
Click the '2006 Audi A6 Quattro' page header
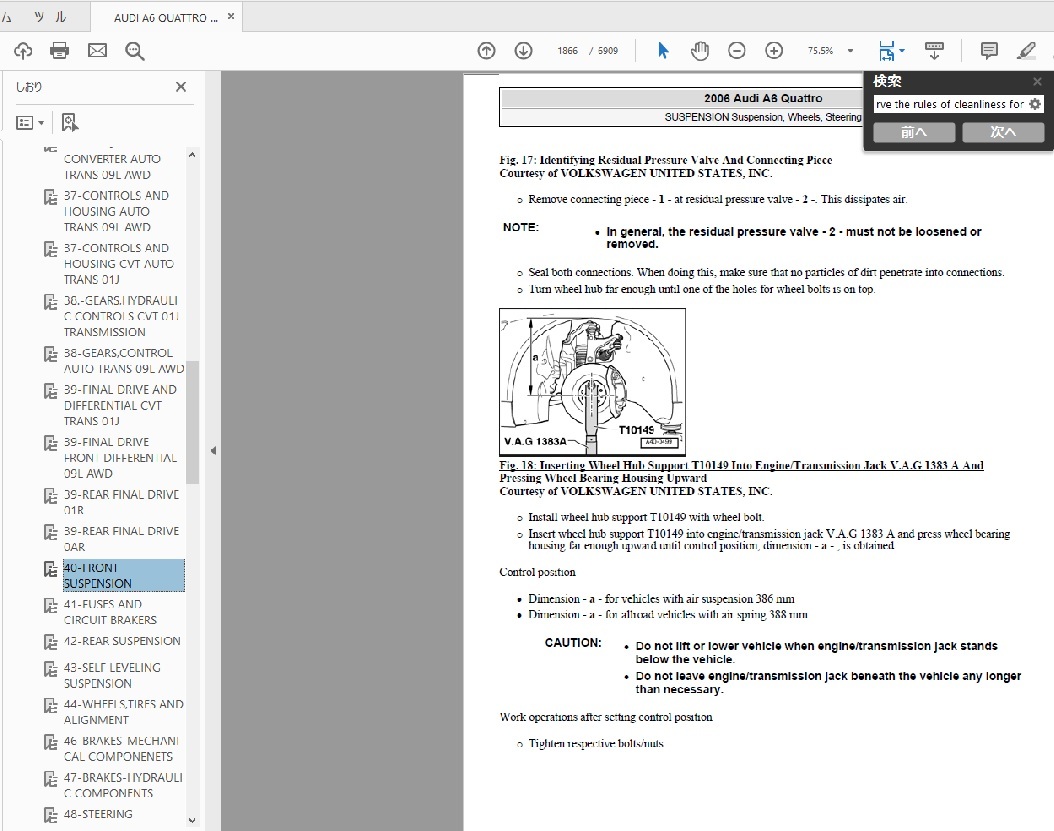(x=763, y=98)
